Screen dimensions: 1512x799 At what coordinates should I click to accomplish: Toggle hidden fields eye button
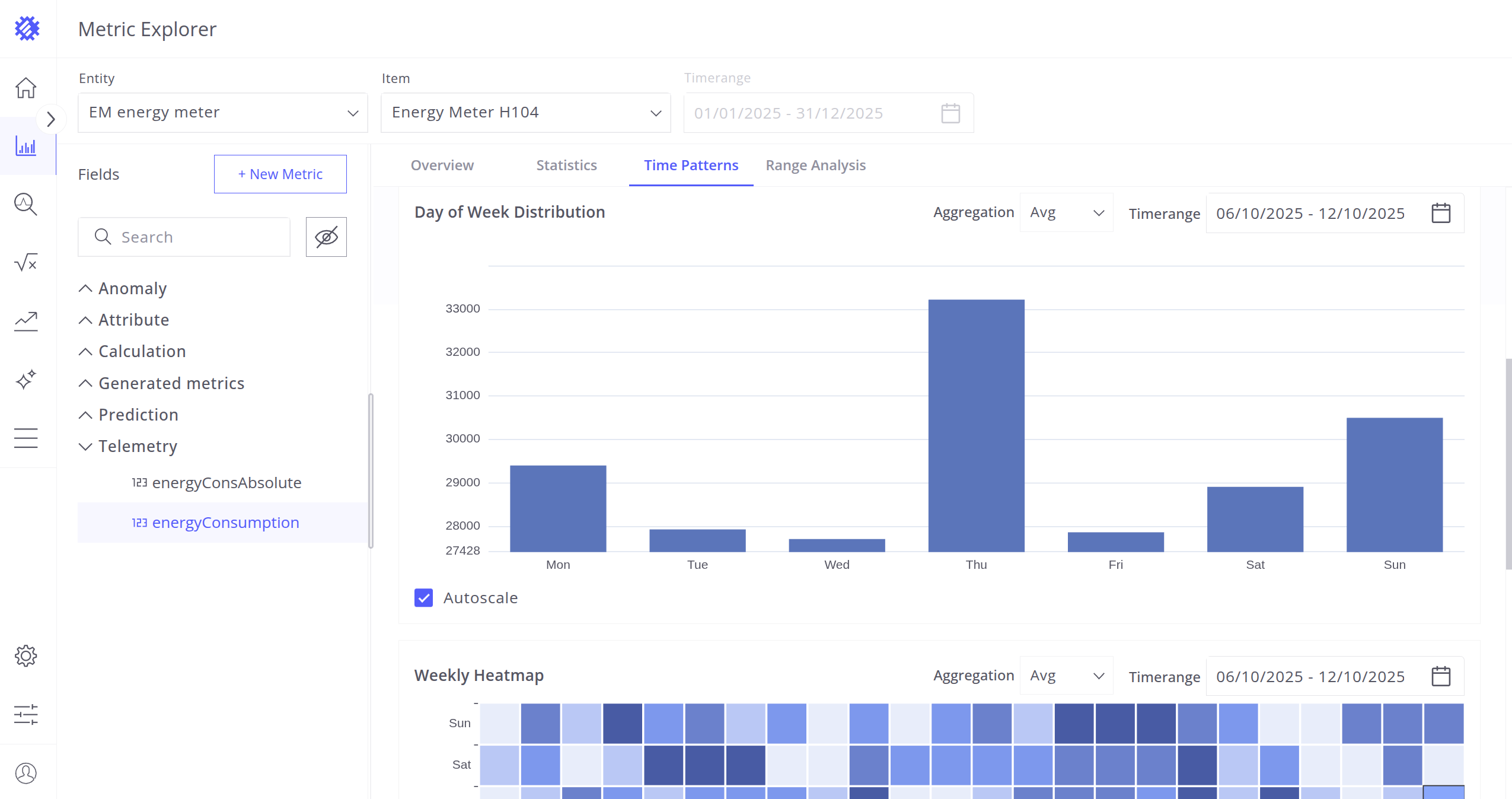(326, 237)
